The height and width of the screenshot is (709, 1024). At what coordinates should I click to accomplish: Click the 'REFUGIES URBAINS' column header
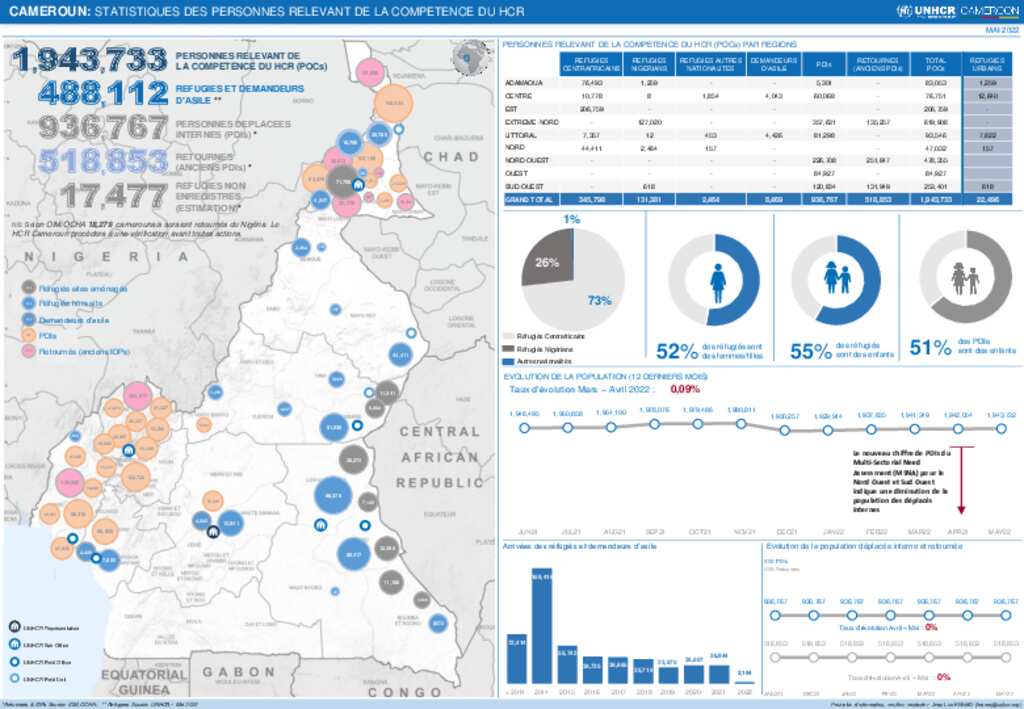click(987, 65)
